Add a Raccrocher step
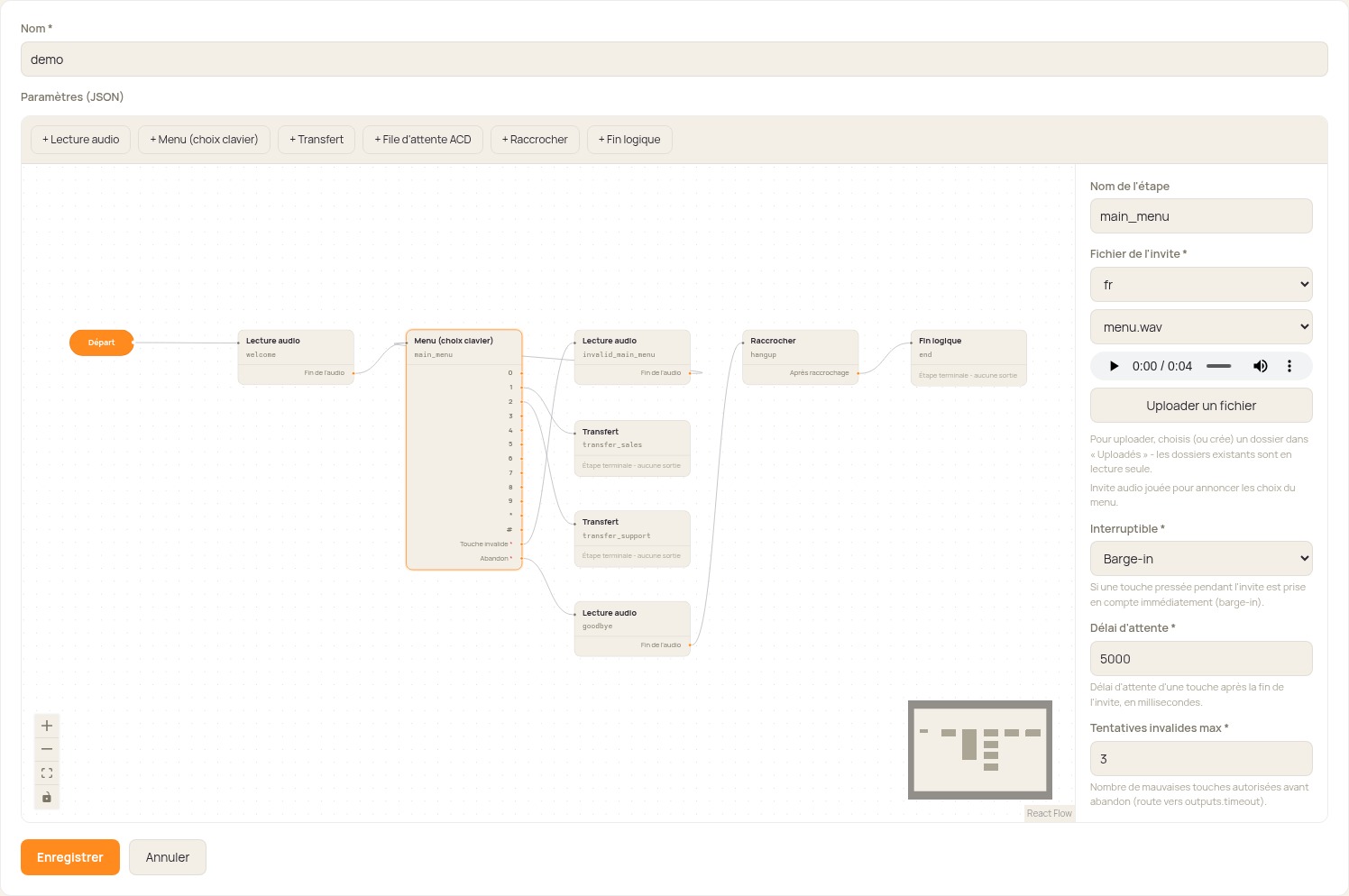Screen dimensions: 1349x896 tap(535, 140)
